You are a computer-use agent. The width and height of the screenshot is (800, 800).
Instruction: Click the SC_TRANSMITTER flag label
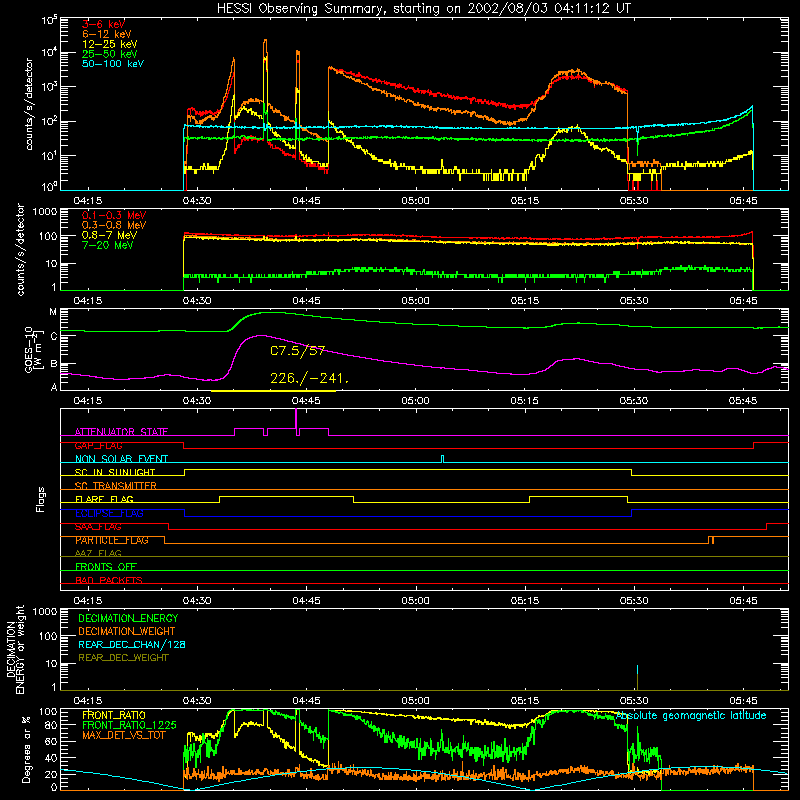click(115, 486)
